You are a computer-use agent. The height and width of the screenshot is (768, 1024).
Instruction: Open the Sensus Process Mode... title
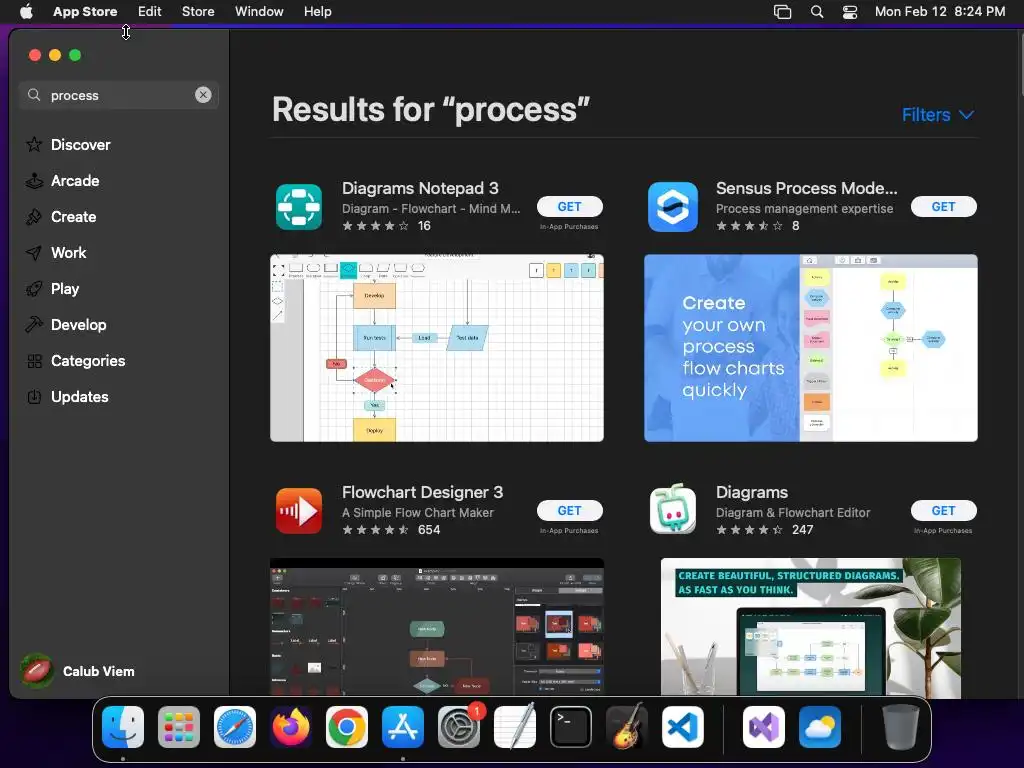click(807, 188)
